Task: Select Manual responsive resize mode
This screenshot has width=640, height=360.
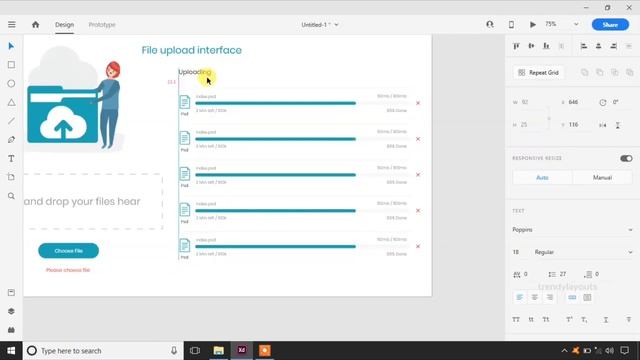Action: click(x=602, y=177)
